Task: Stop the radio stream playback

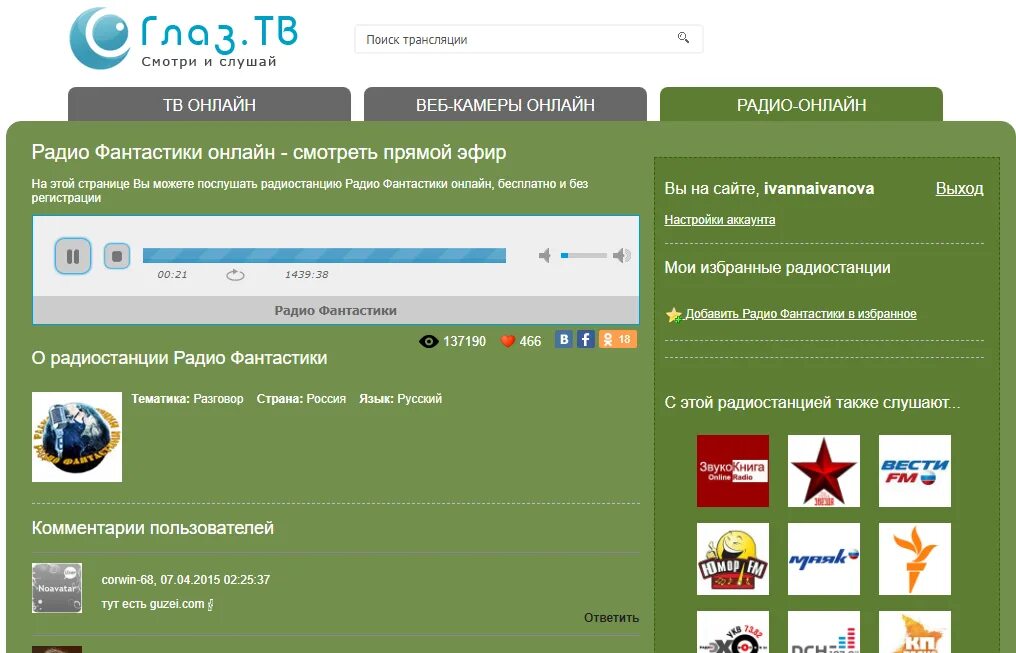Action: click(117, 256)
